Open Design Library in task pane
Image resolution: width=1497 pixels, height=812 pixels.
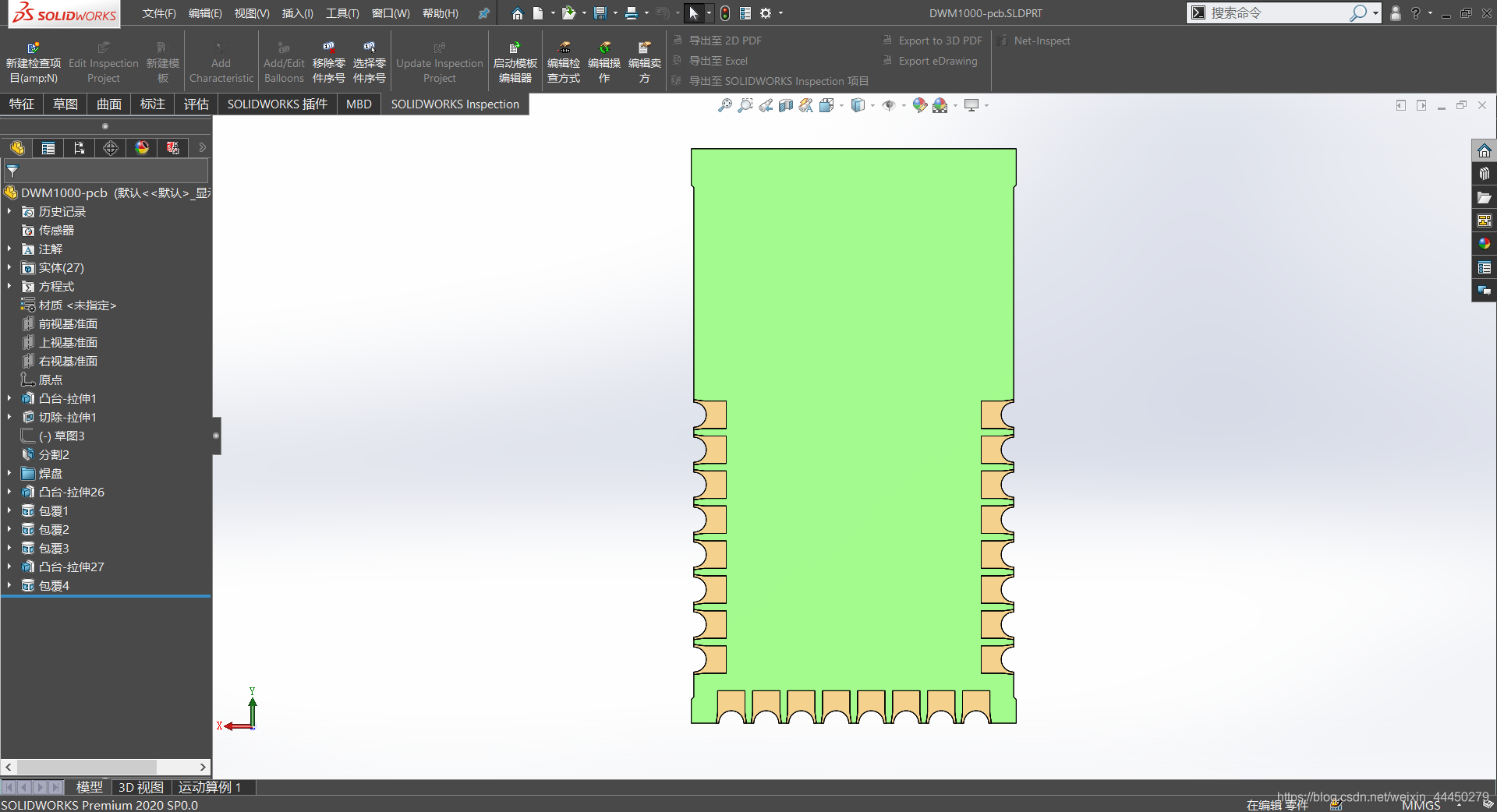coord(1484,174)
